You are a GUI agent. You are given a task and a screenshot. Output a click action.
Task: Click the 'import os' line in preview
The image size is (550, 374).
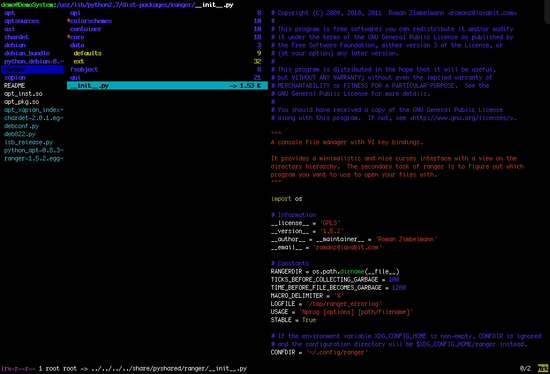[286, 199]
